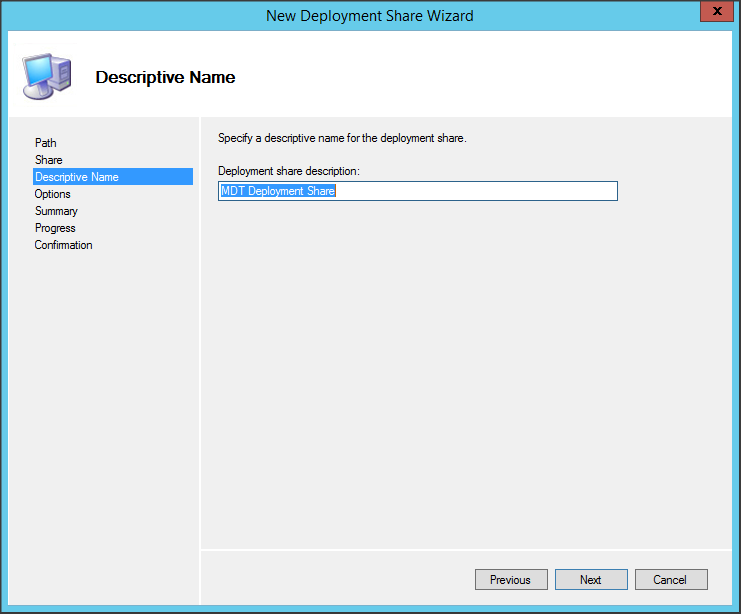This screenshot has width=741, height=614.
Task: Click empty space inside description text box
Action: tap(480, 191)
